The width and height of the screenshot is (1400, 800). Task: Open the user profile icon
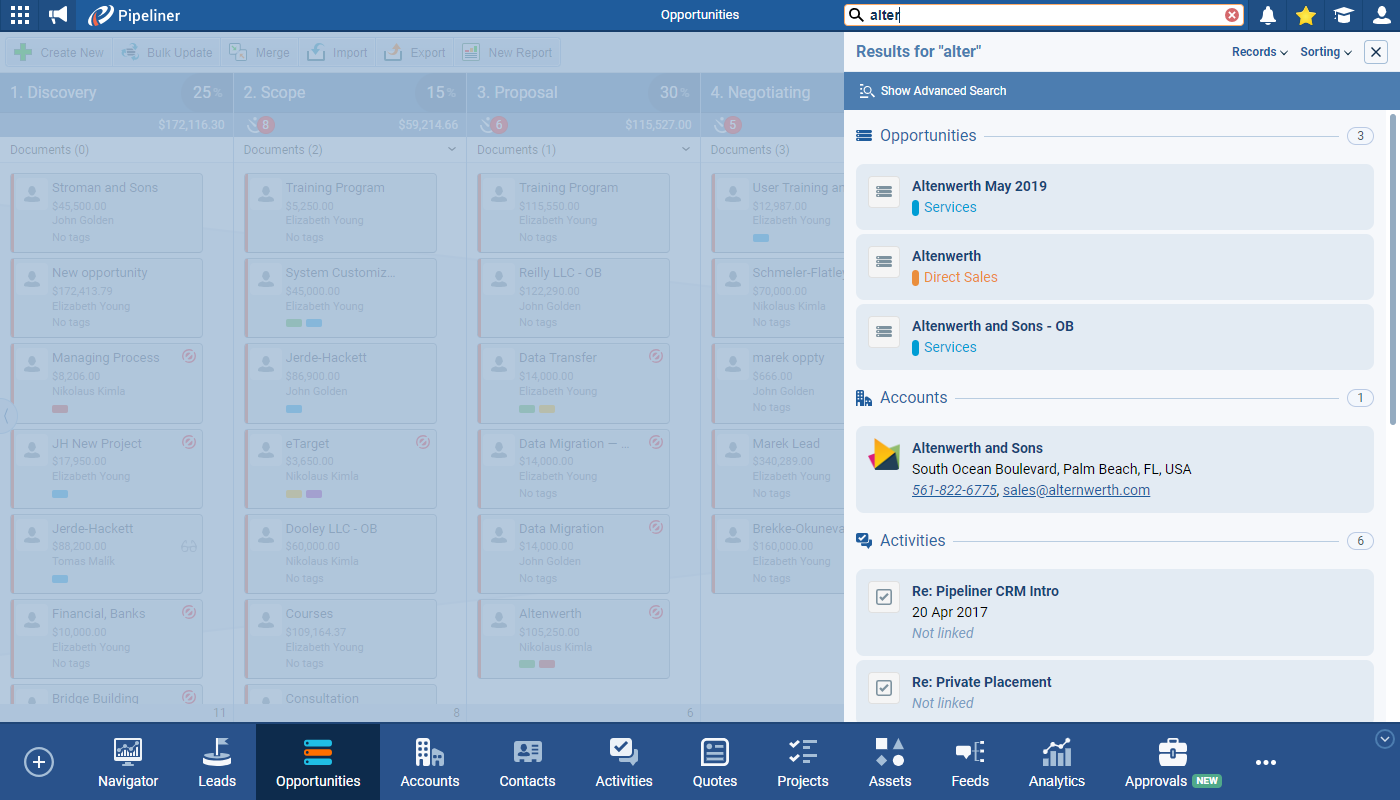coord(1381,15)
